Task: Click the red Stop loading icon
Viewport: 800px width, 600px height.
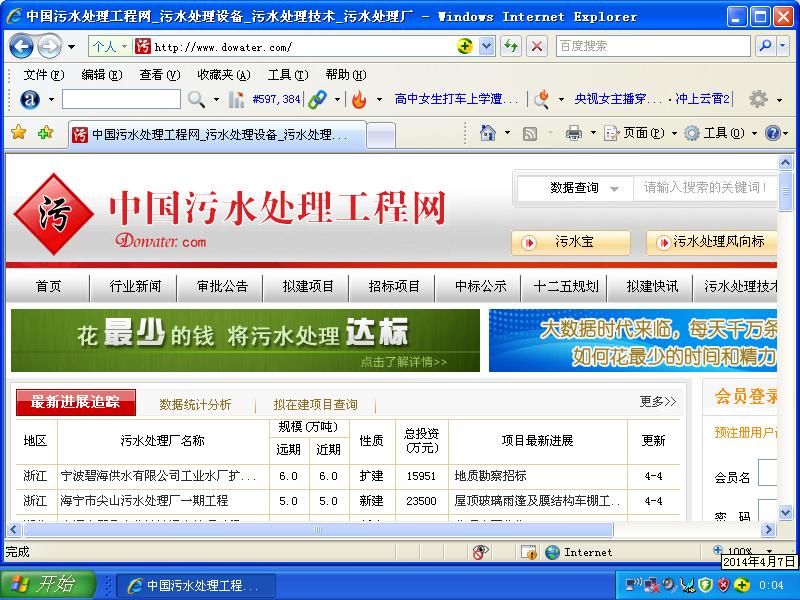Action: coord(536,46)
